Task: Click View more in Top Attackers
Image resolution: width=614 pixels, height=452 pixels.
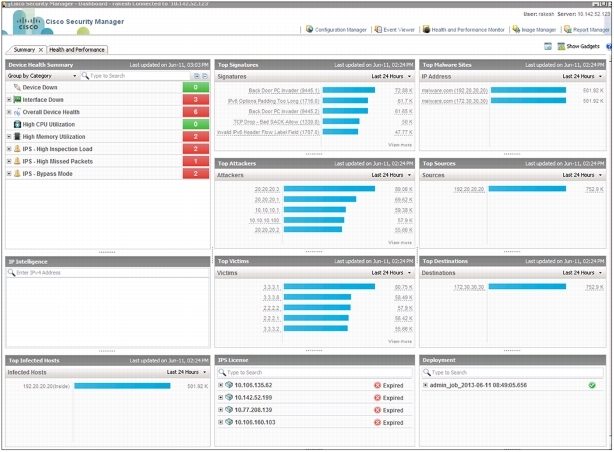Action: (x=400, y=243)
